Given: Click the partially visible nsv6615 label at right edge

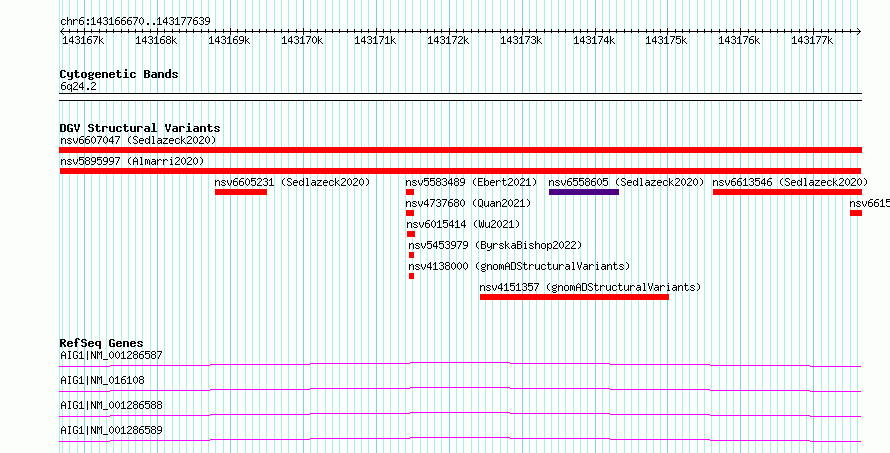Looking at the screenshot, I should tap(869, 203).
